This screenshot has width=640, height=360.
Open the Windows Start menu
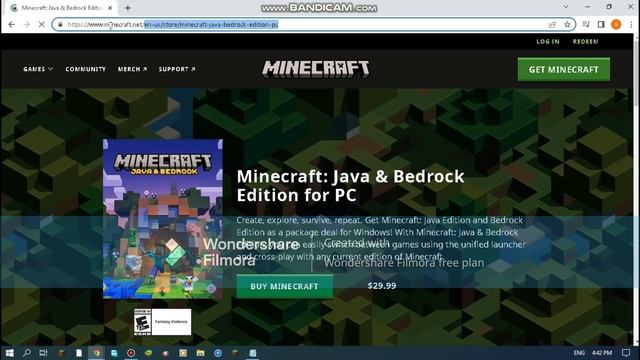click(x=9, y=353)
